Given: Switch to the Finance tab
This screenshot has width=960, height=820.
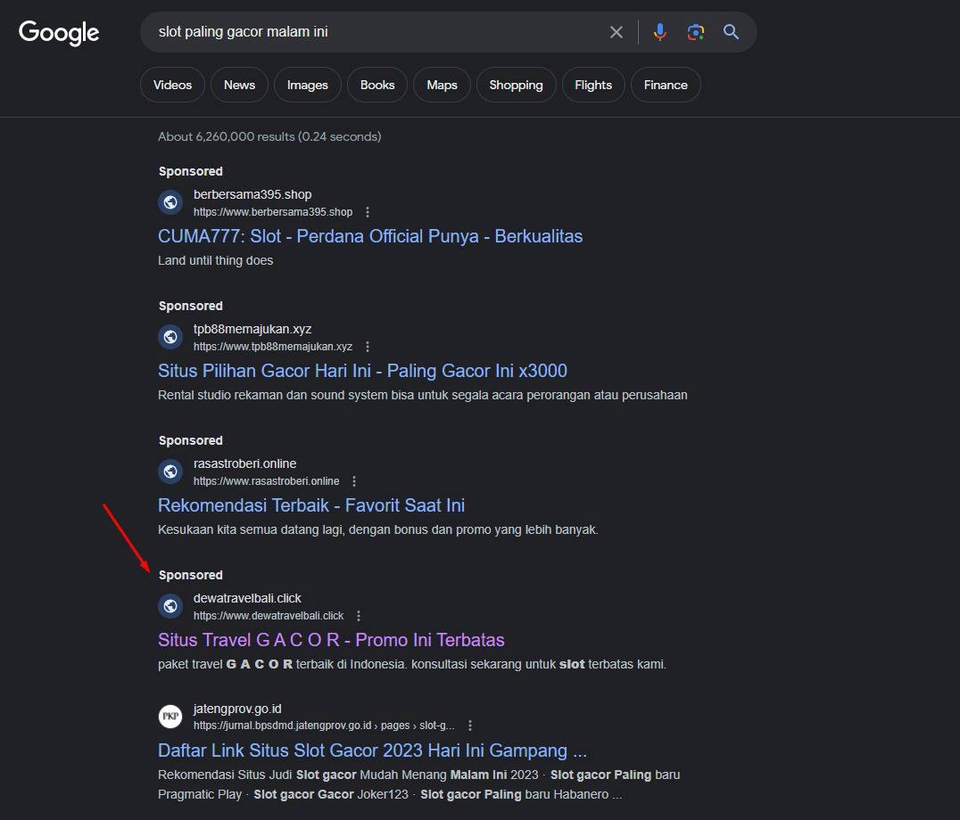Looking at the screenshot, I should click(666, 85).
